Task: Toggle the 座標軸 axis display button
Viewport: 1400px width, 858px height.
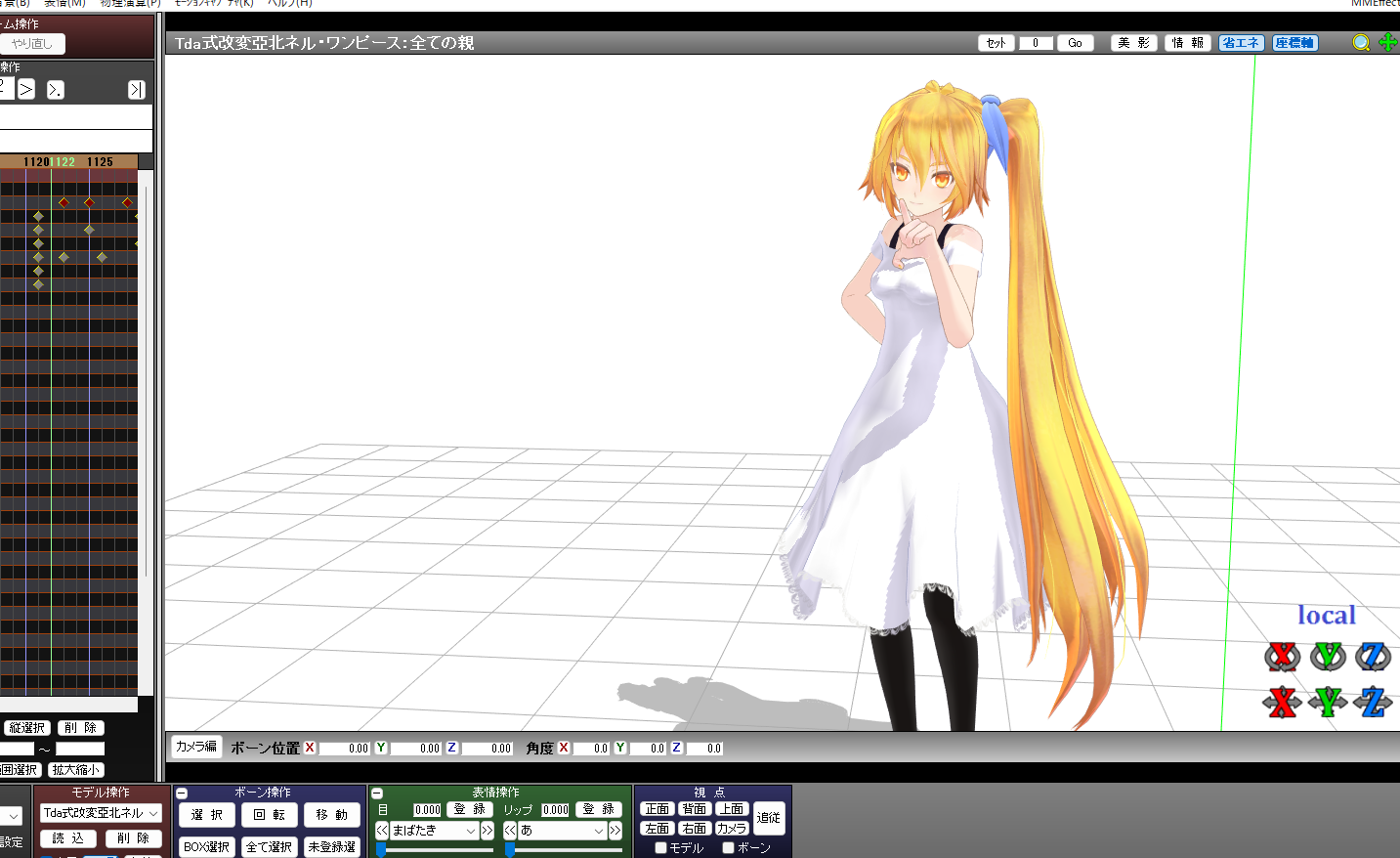Action: [x=1294, y=43]
